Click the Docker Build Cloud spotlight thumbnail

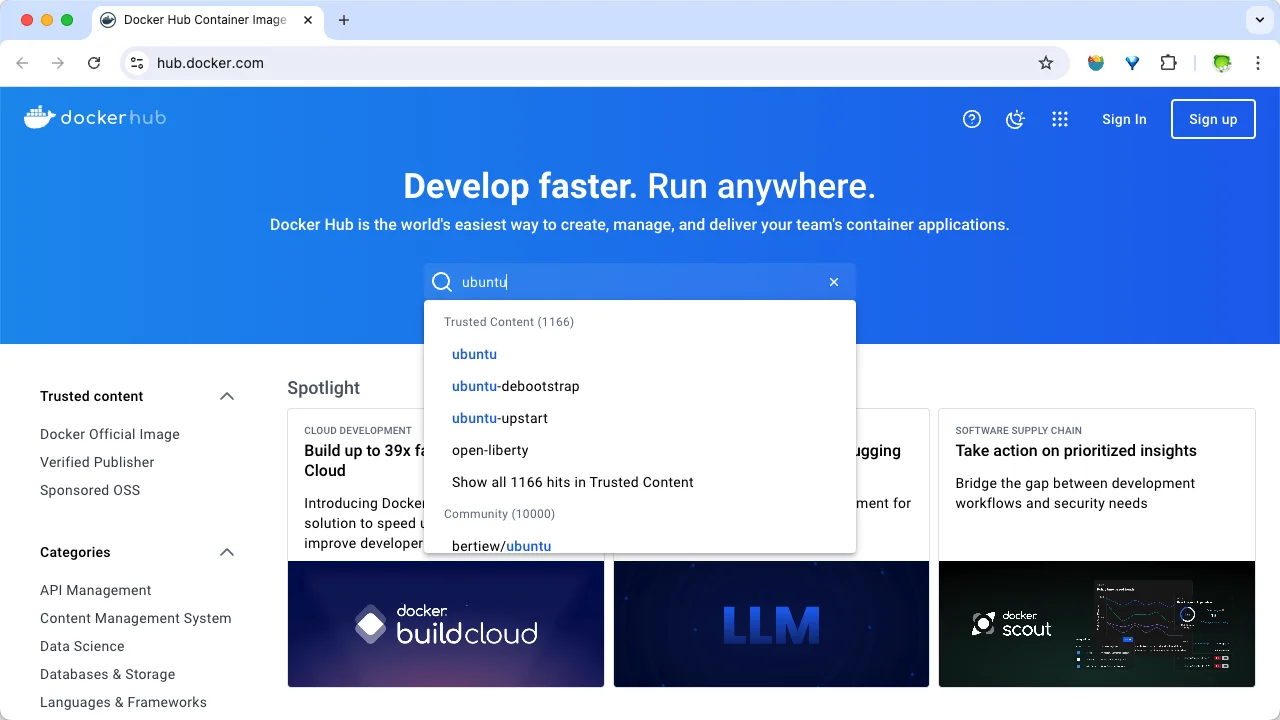coord(445,624)
